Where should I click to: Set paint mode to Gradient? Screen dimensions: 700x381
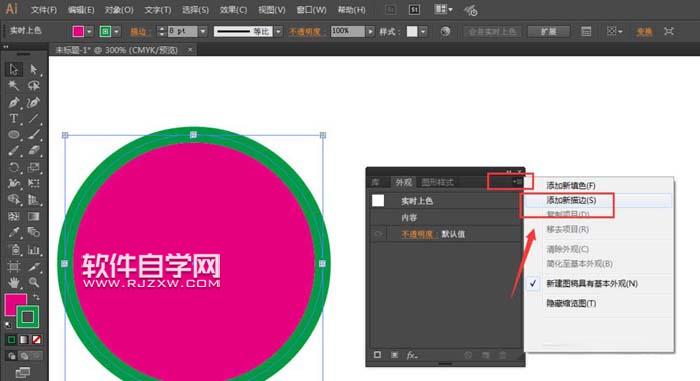[x=24, y=340]
